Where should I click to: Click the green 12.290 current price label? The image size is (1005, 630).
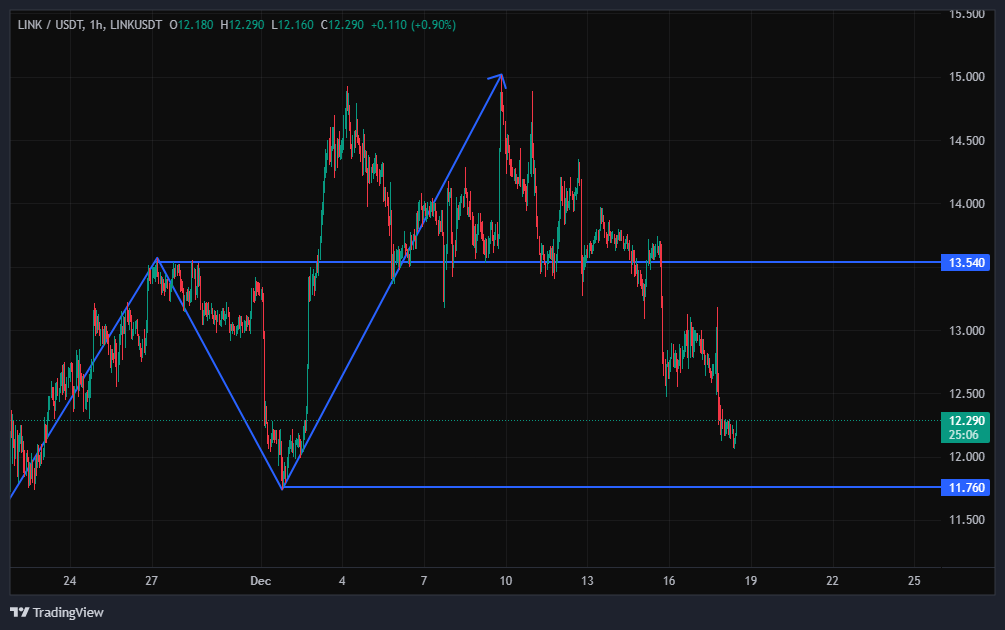tap(965, 421)
